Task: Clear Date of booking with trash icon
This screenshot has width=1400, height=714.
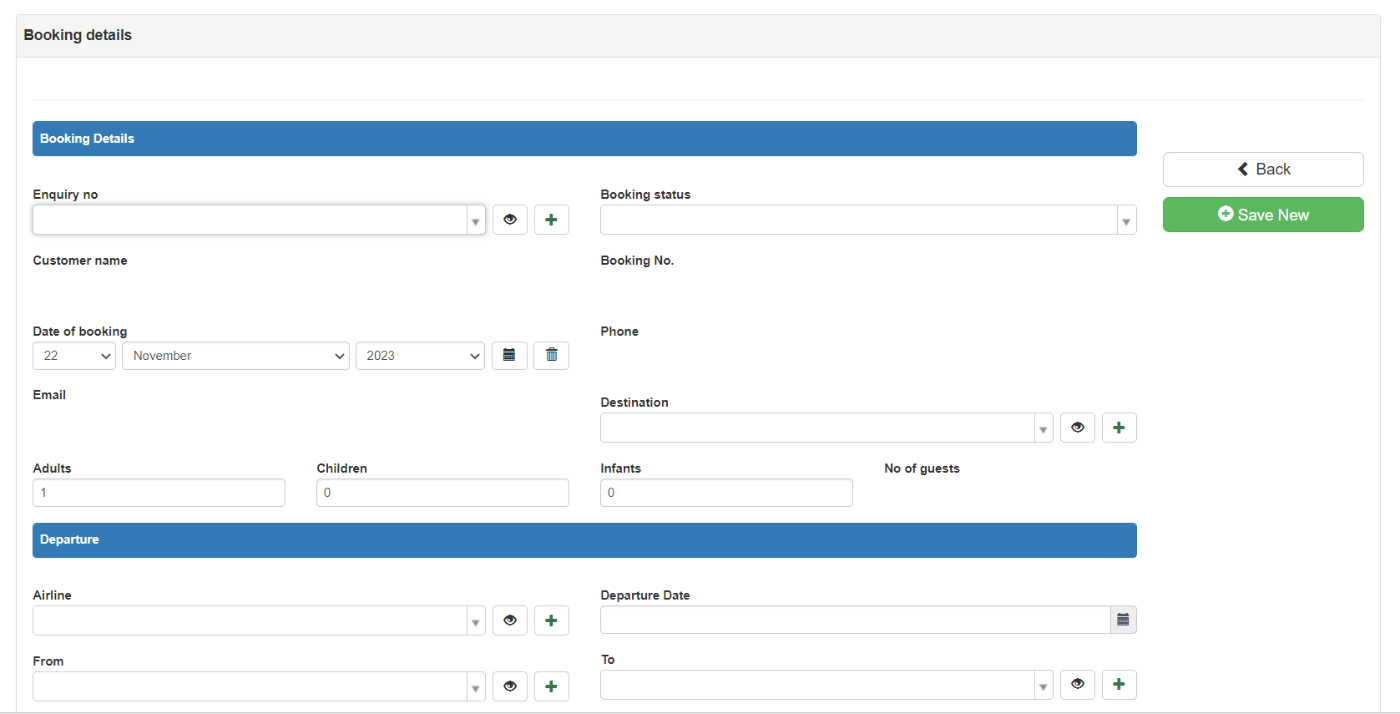Action: click(x=551, y=355)
